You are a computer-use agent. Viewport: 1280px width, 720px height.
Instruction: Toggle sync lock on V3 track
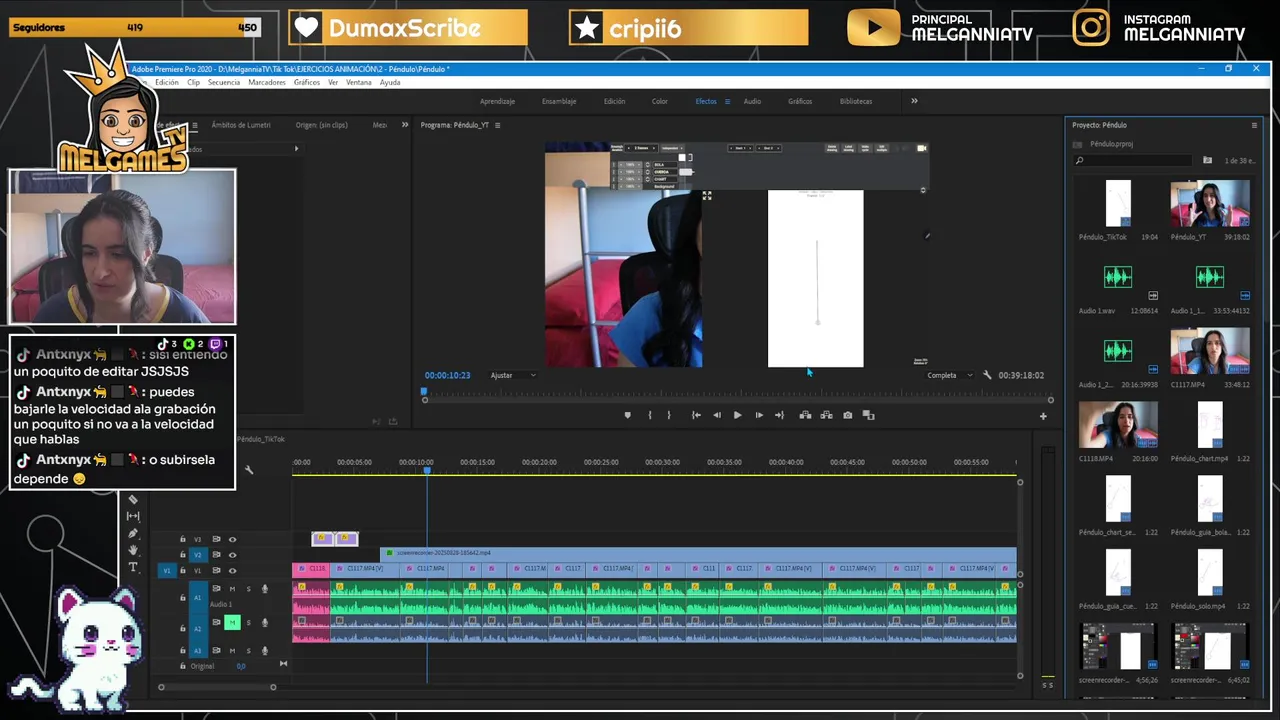(216, 539)
